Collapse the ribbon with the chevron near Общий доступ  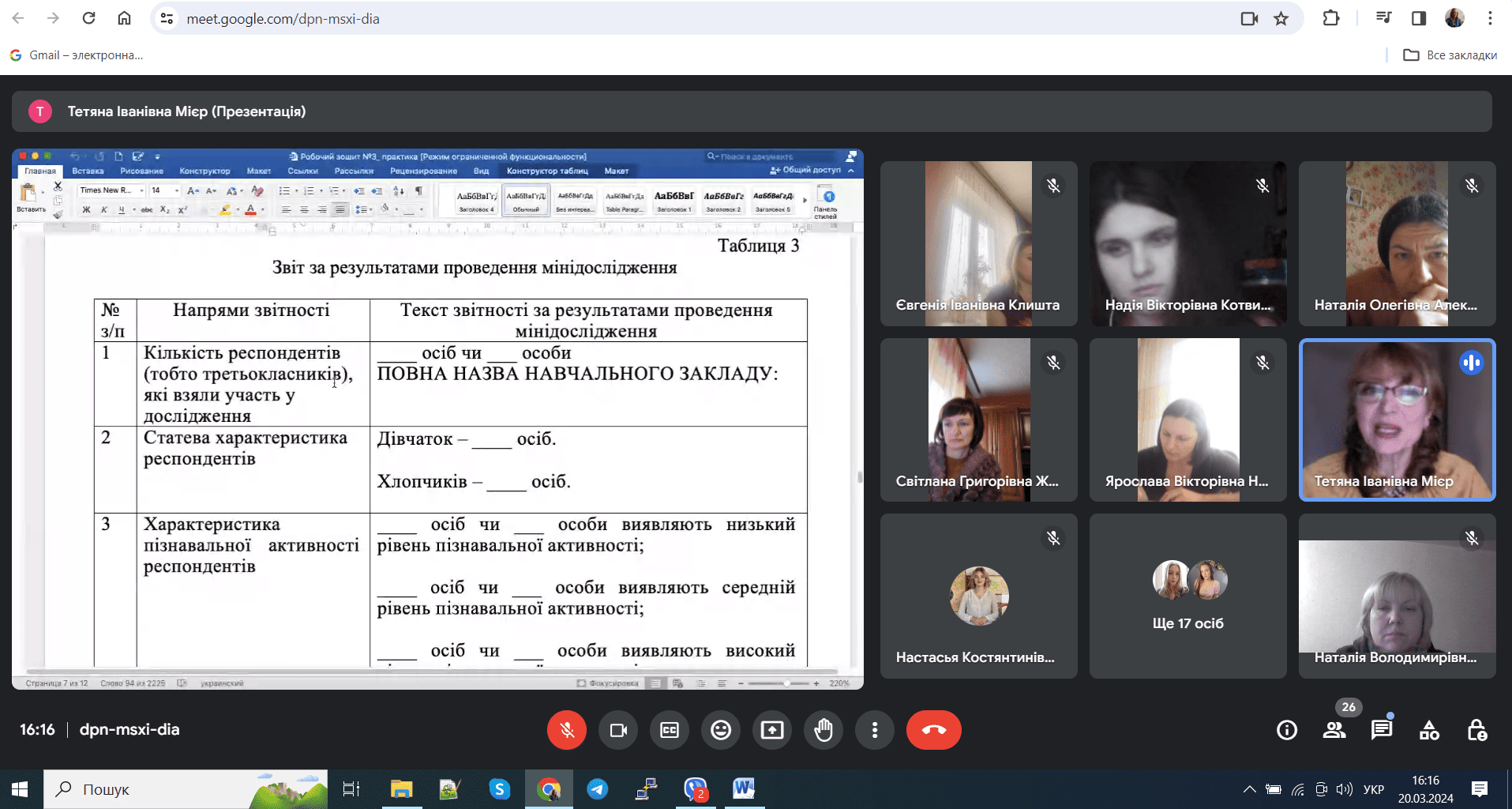(850, 171)
